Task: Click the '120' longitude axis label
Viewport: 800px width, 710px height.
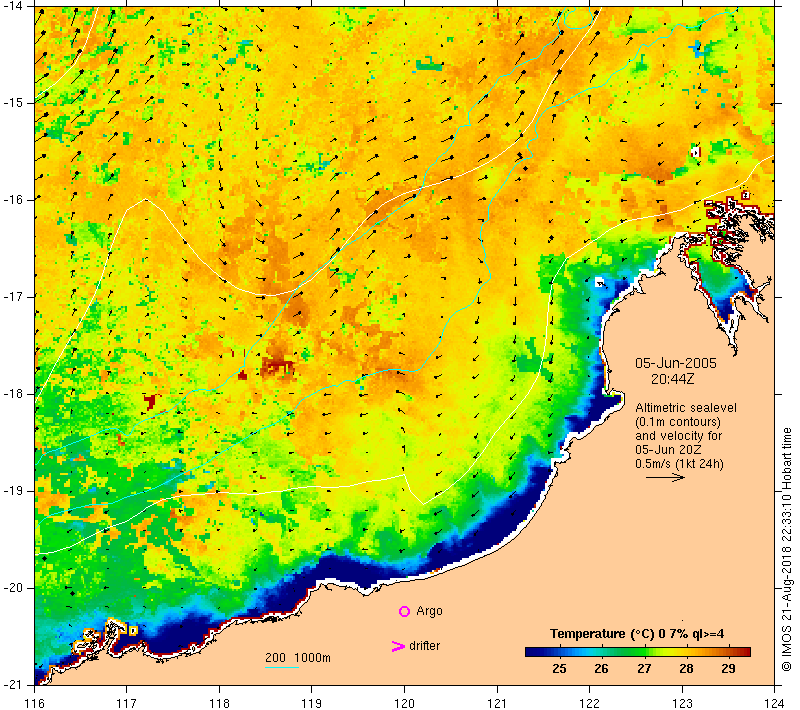Action: tap(405, 703)
